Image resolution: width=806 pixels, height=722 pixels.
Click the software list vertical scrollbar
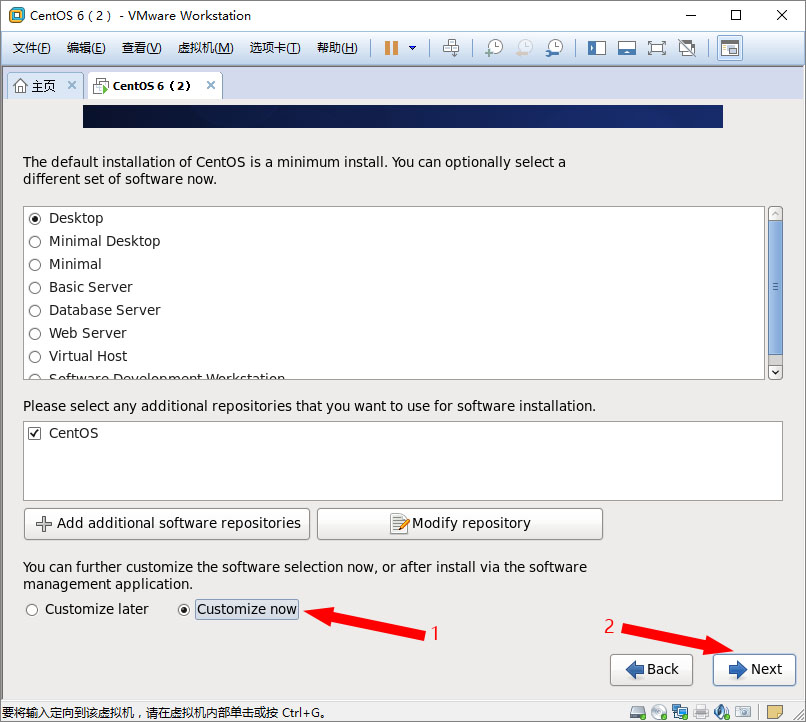click(x=775, y=287)
